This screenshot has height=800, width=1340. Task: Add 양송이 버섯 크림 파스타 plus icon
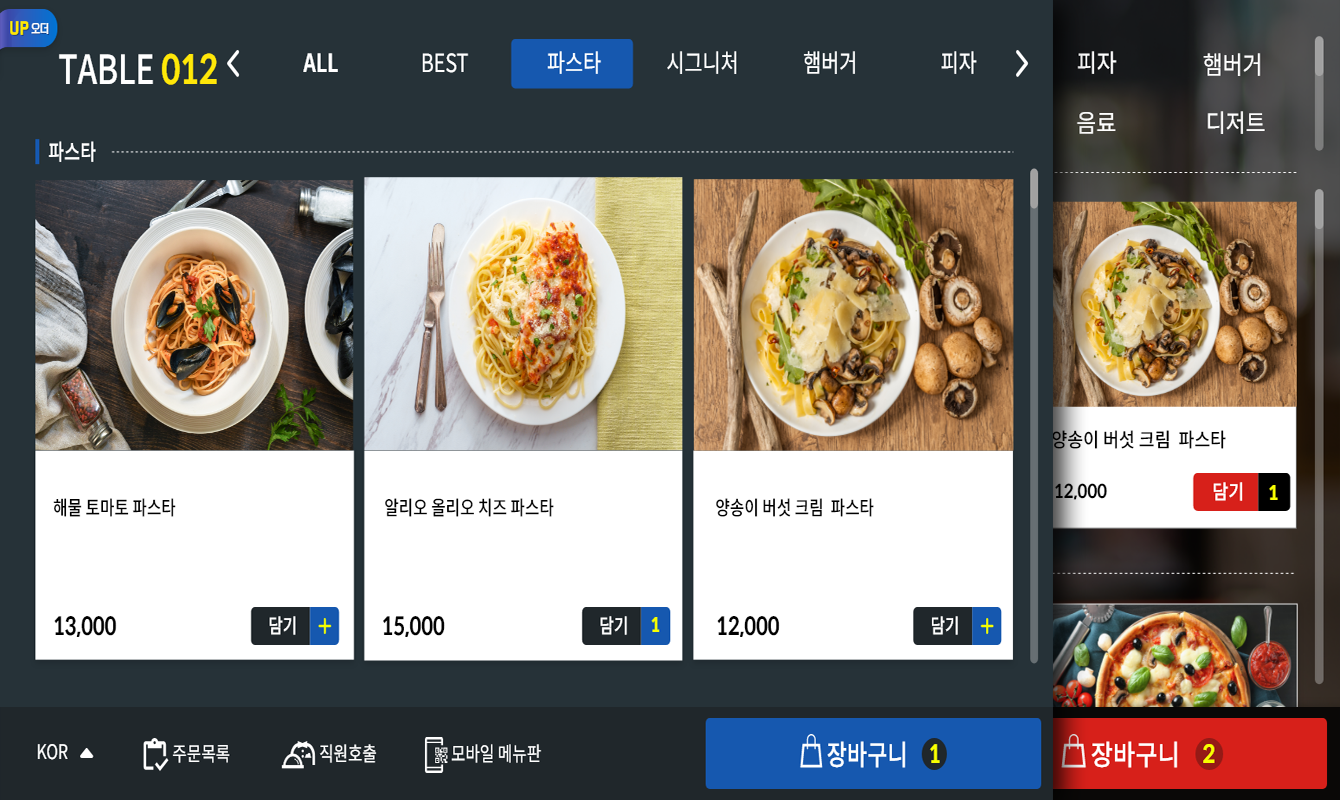click(986, 626)
